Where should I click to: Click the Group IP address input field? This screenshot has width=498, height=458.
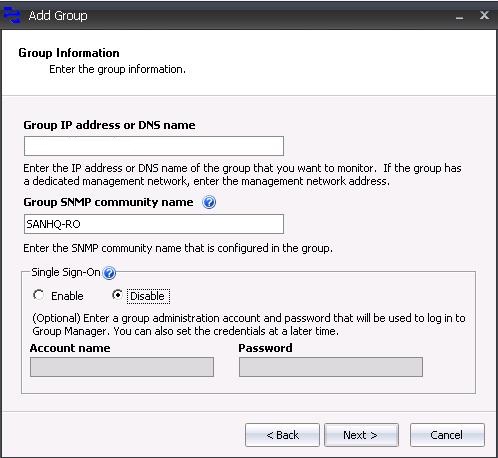click(154, 146)
